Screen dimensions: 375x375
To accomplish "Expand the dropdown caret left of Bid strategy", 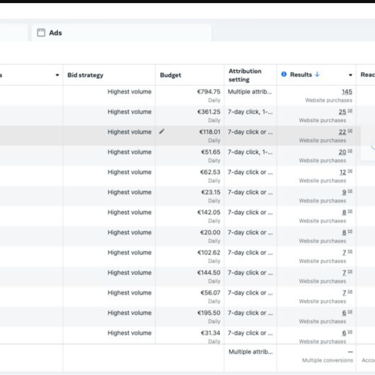I will pyautogui.click(x=57, y=75).
